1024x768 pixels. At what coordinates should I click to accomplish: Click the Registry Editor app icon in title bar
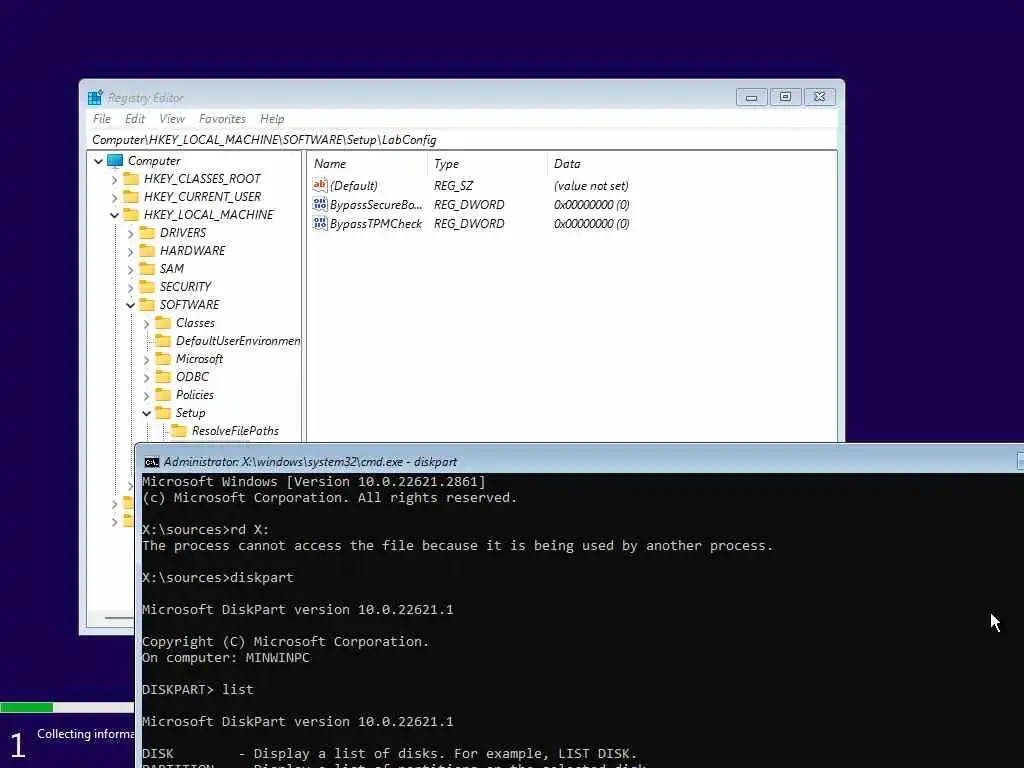95,97
